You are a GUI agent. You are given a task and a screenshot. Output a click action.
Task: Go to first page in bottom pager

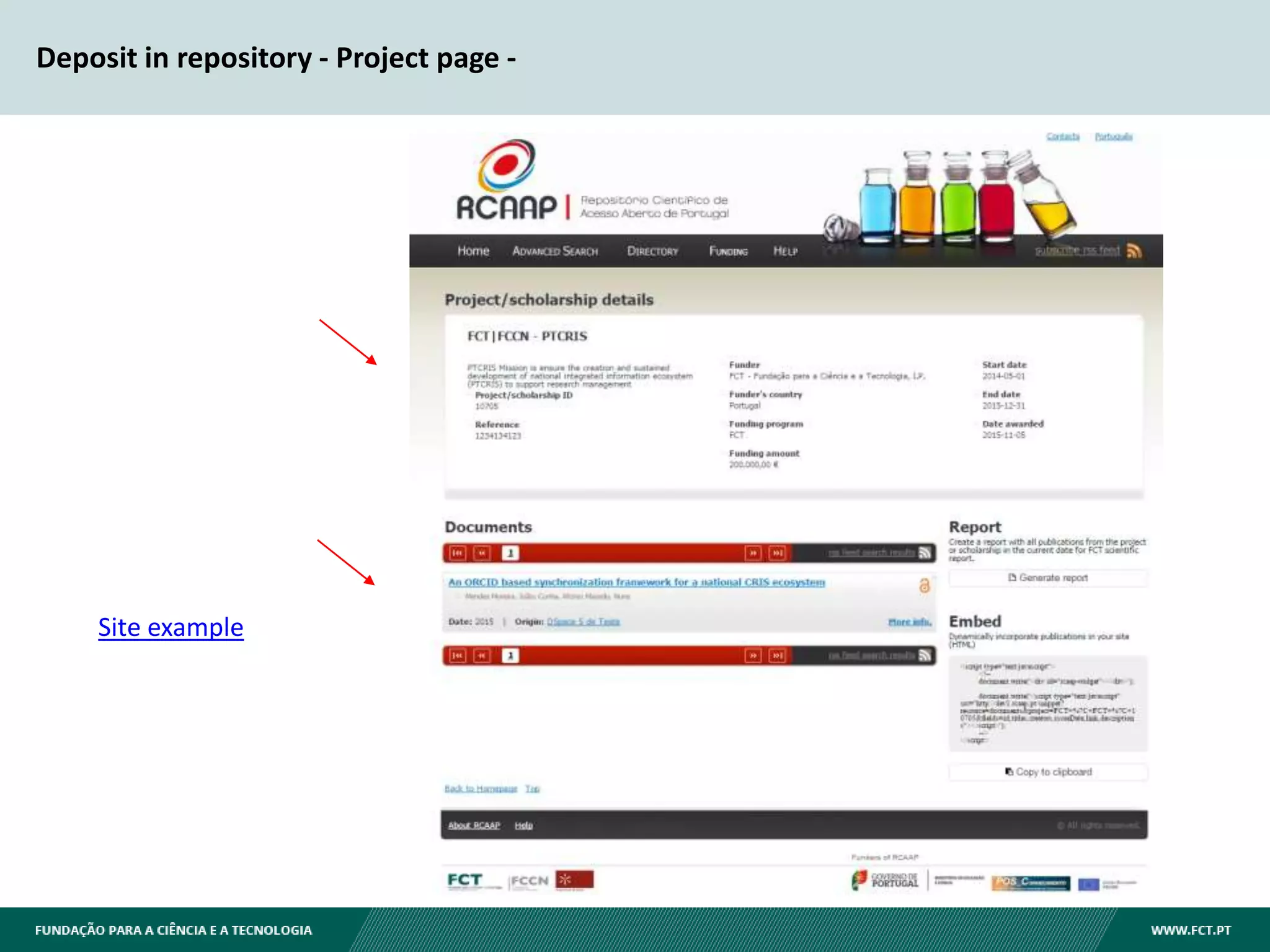click(458, 656)
